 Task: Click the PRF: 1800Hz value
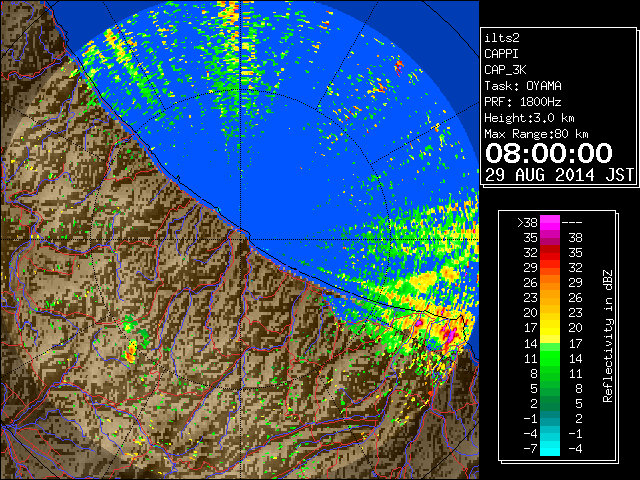[523, 102]
